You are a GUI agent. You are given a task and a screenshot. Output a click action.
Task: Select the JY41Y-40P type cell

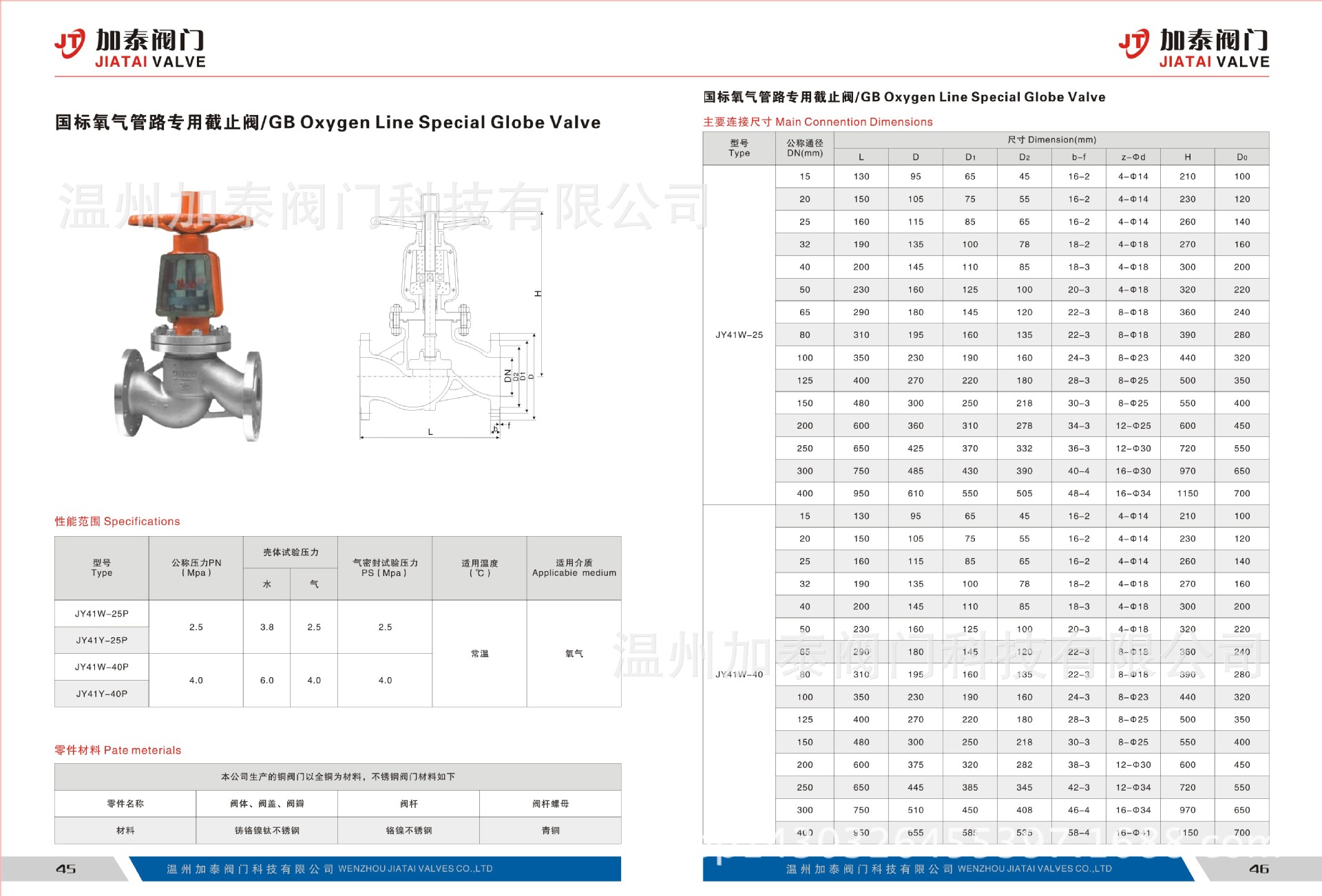(101, 694)
